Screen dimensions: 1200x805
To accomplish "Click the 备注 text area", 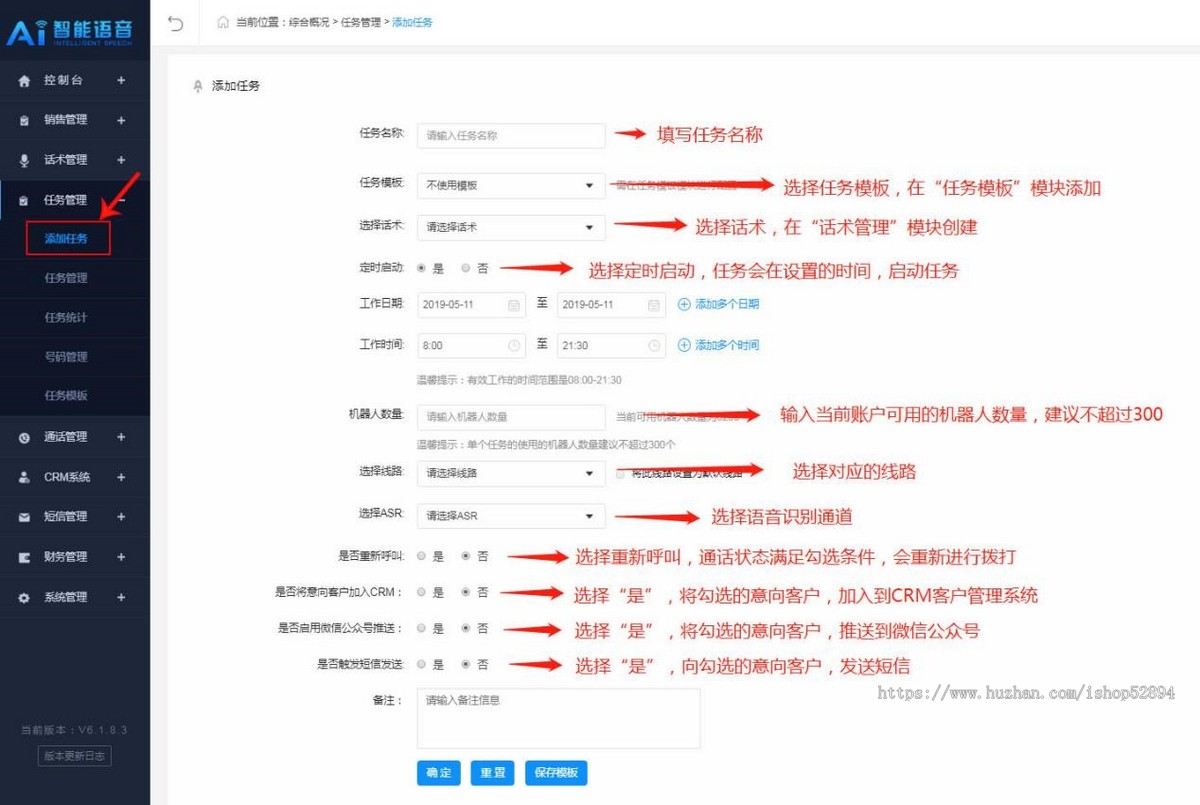I will 558,718.
